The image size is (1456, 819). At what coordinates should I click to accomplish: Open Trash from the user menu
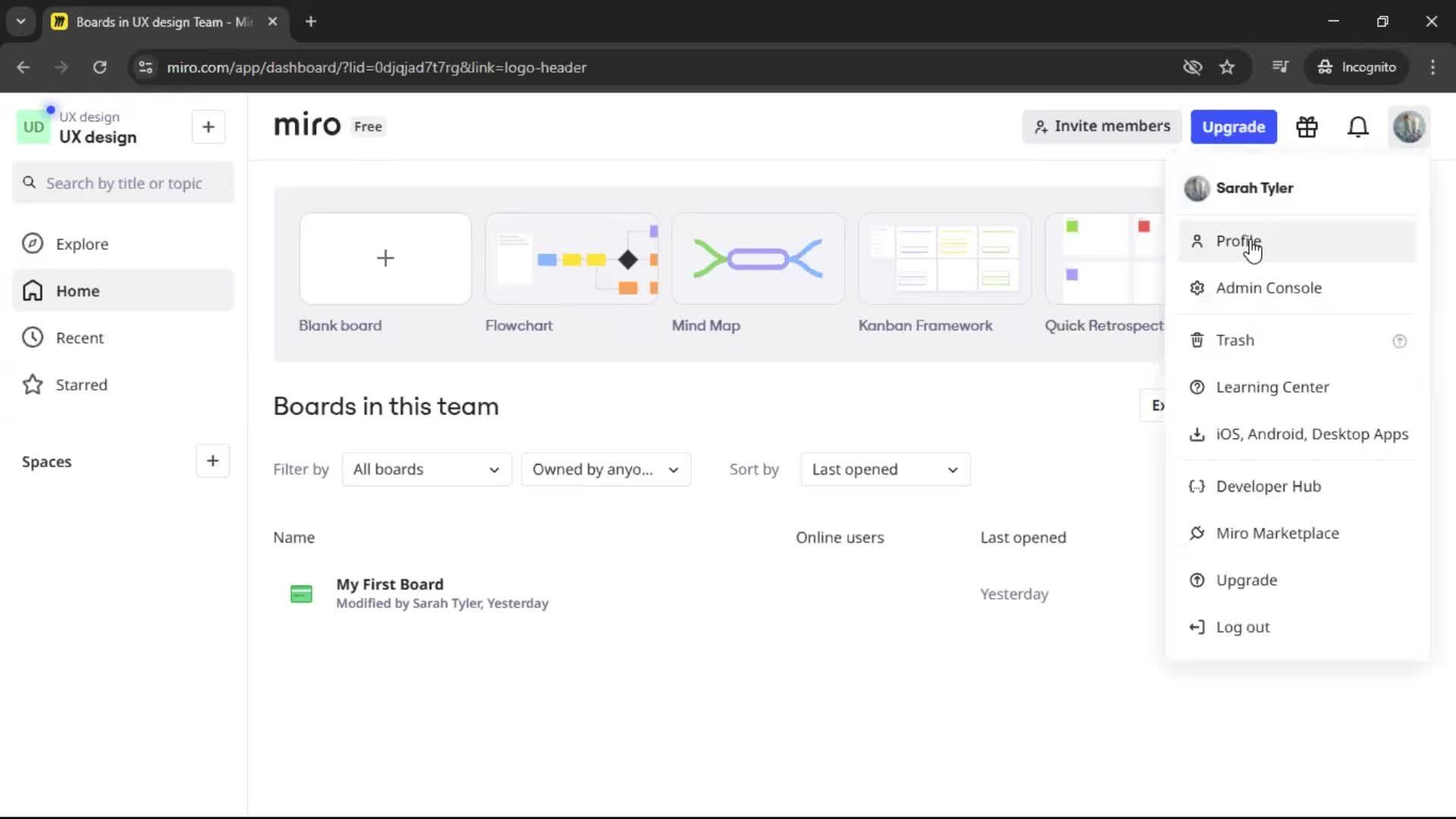click(1297, 340)
